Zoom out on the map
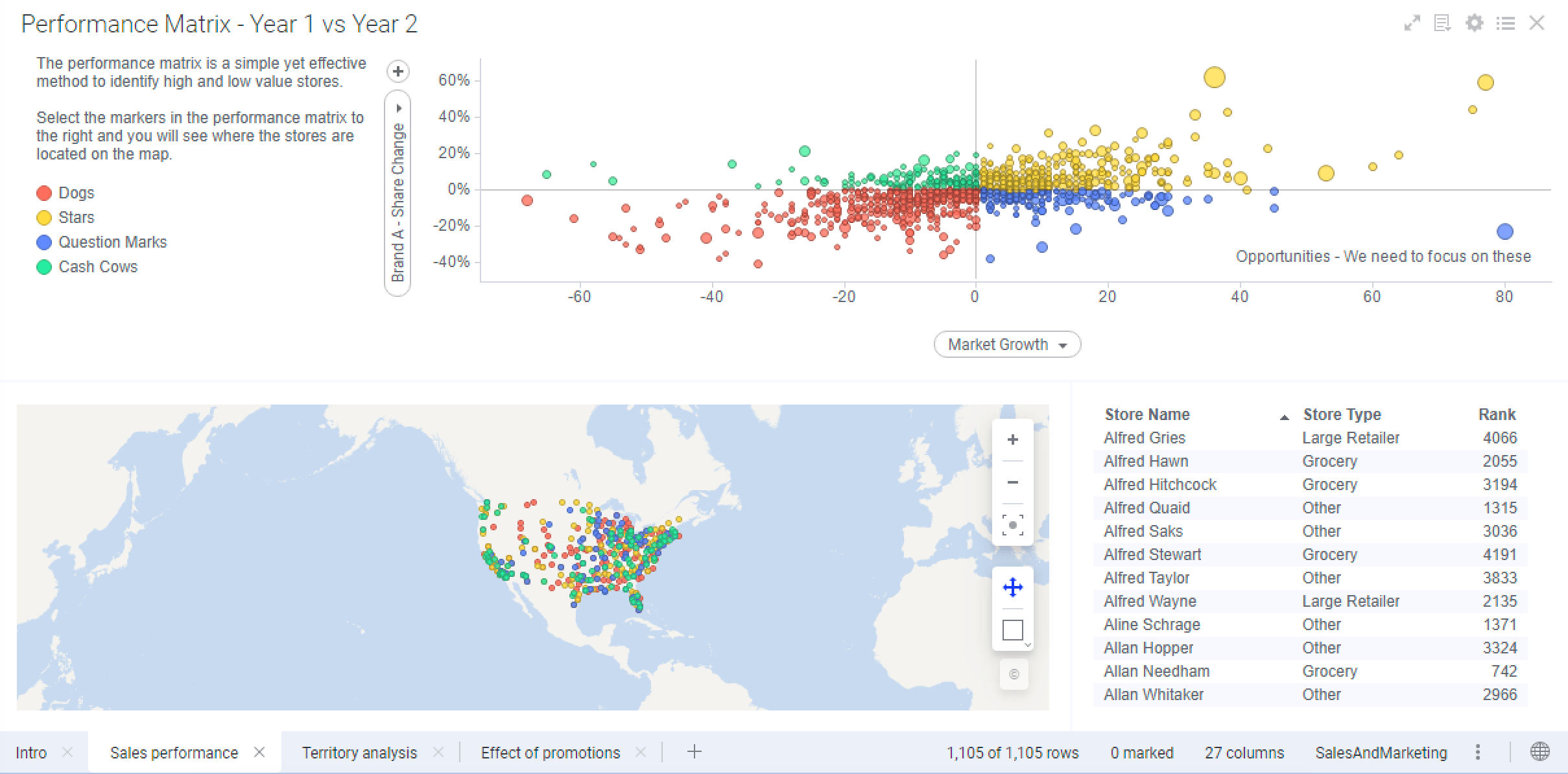The width and height of the screenshot is (1568, 774). [1012, 482]
